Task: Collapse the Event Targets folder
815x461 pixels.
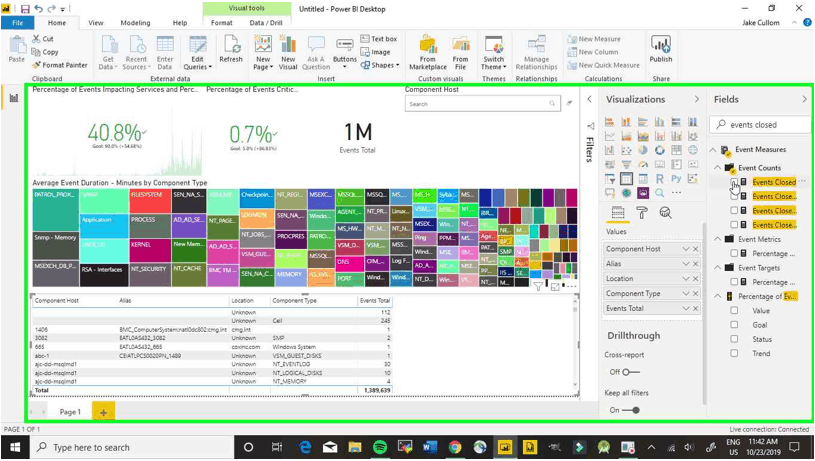Action: click(718, 268)
